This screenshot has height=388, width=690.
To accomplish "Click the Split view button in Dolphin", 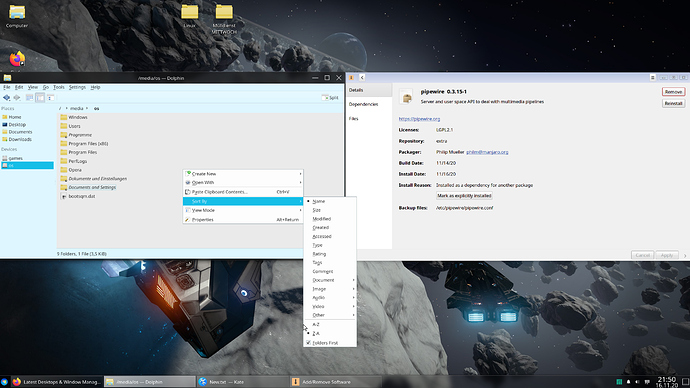I will (330, 98).
